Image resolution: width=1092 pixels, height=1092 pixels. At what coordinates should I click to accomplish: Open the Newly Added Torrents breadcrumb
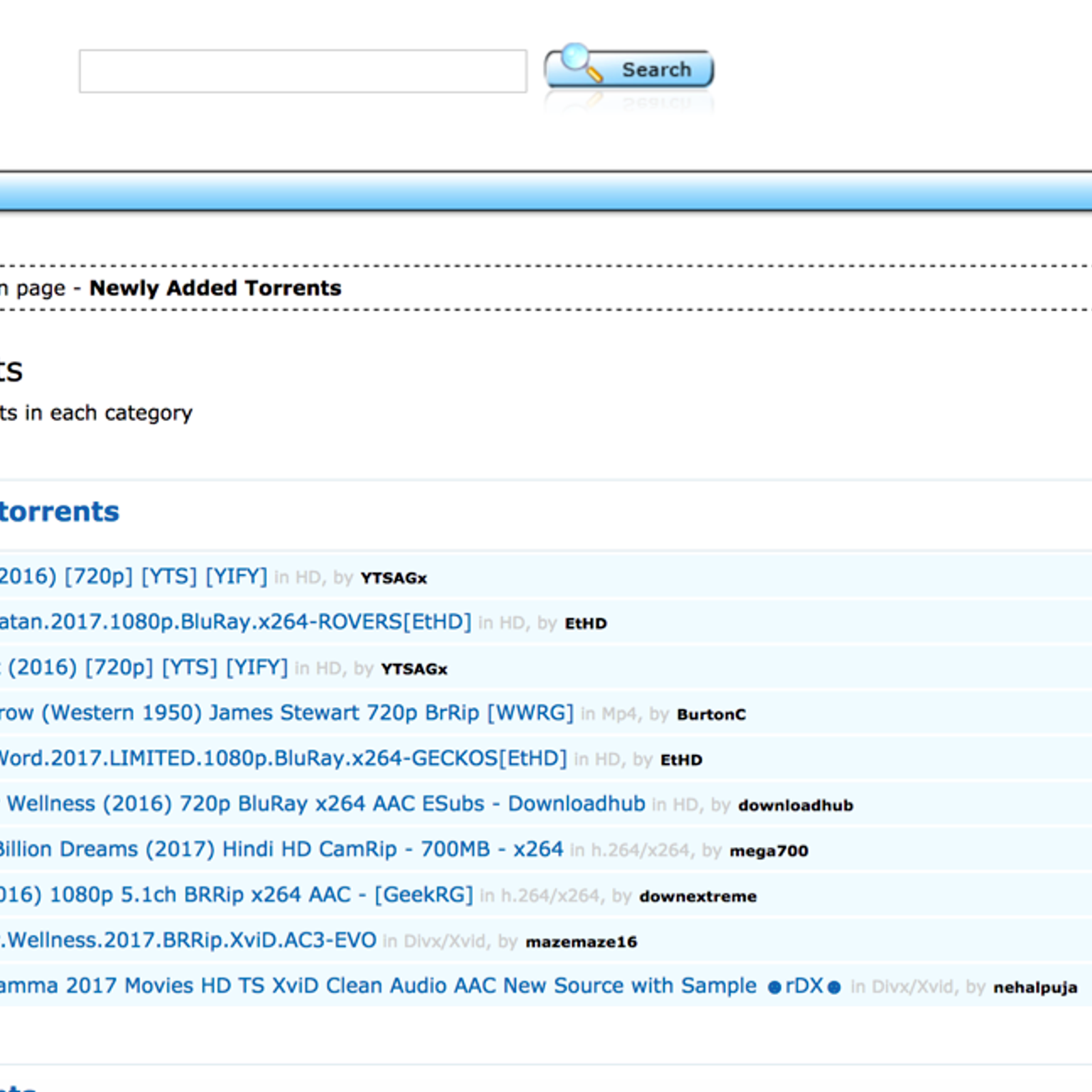click(x=215, y=288)
